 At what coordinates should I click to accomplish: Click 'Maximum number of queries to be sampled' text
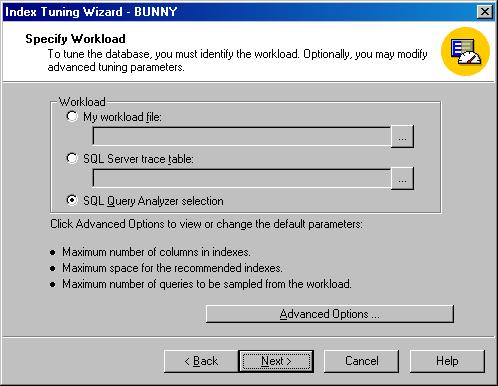[207, 284]
